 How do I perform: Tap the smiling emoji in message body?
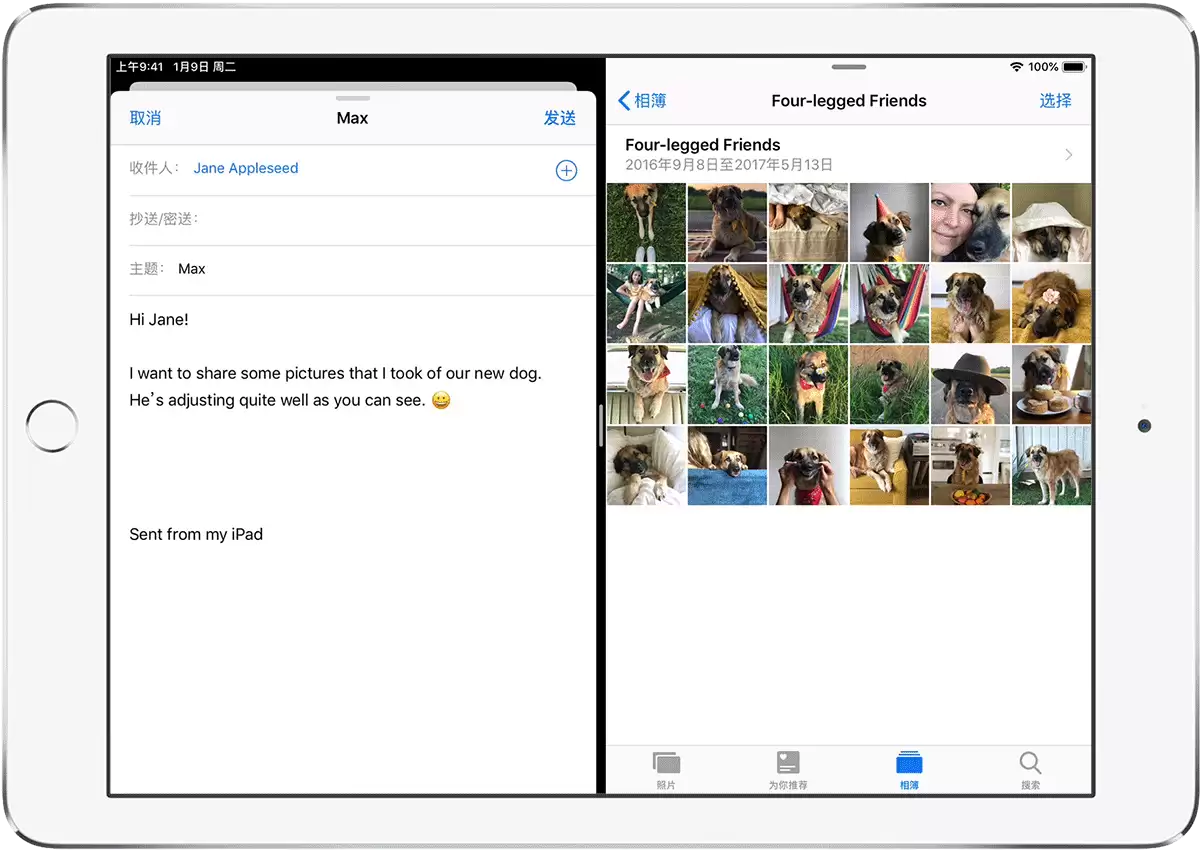[441, 400]
